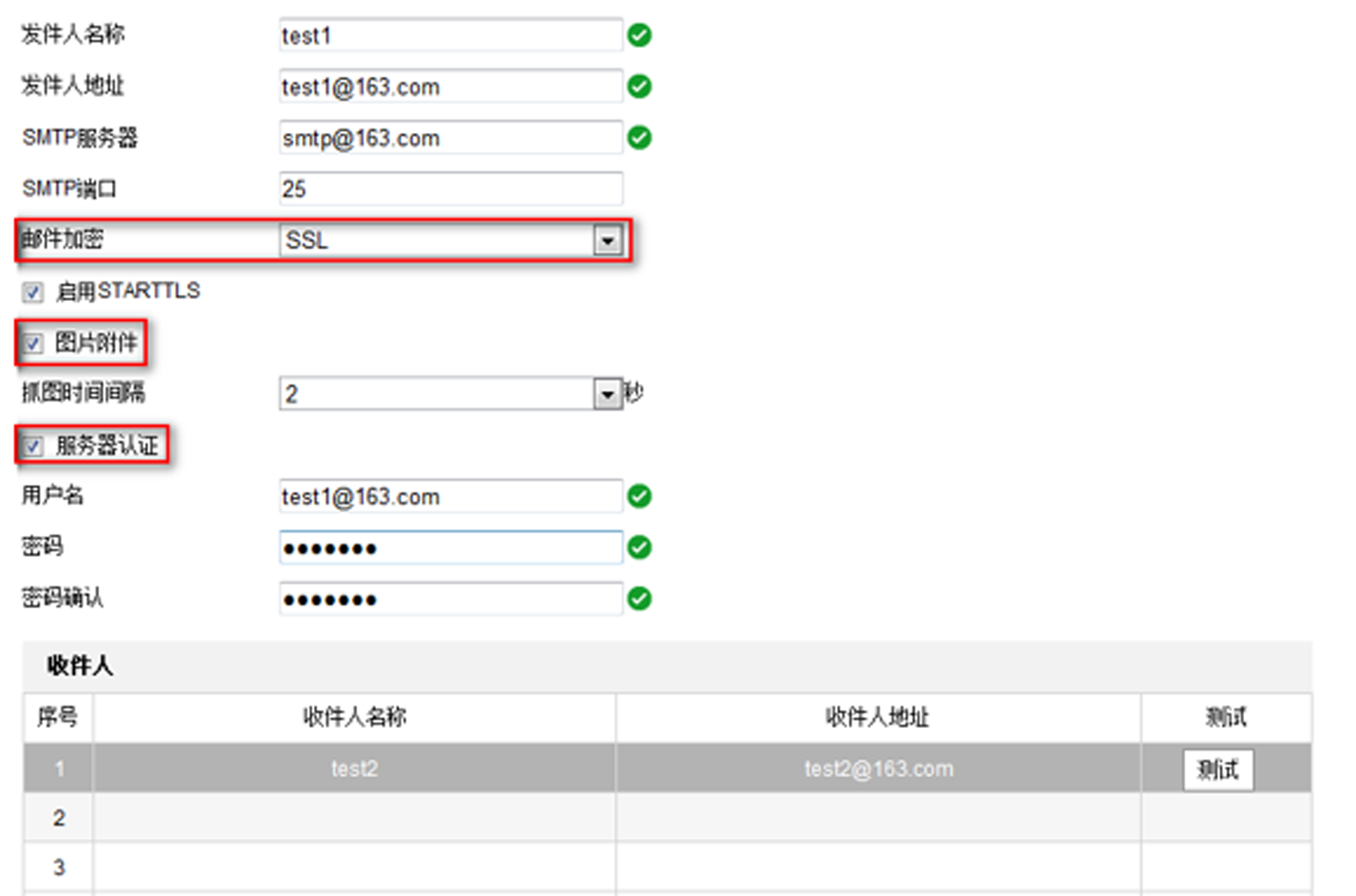The image size is (1356, 896).
Task: Click green checkmark beside 密码 field
Action: tap(639, 548)
